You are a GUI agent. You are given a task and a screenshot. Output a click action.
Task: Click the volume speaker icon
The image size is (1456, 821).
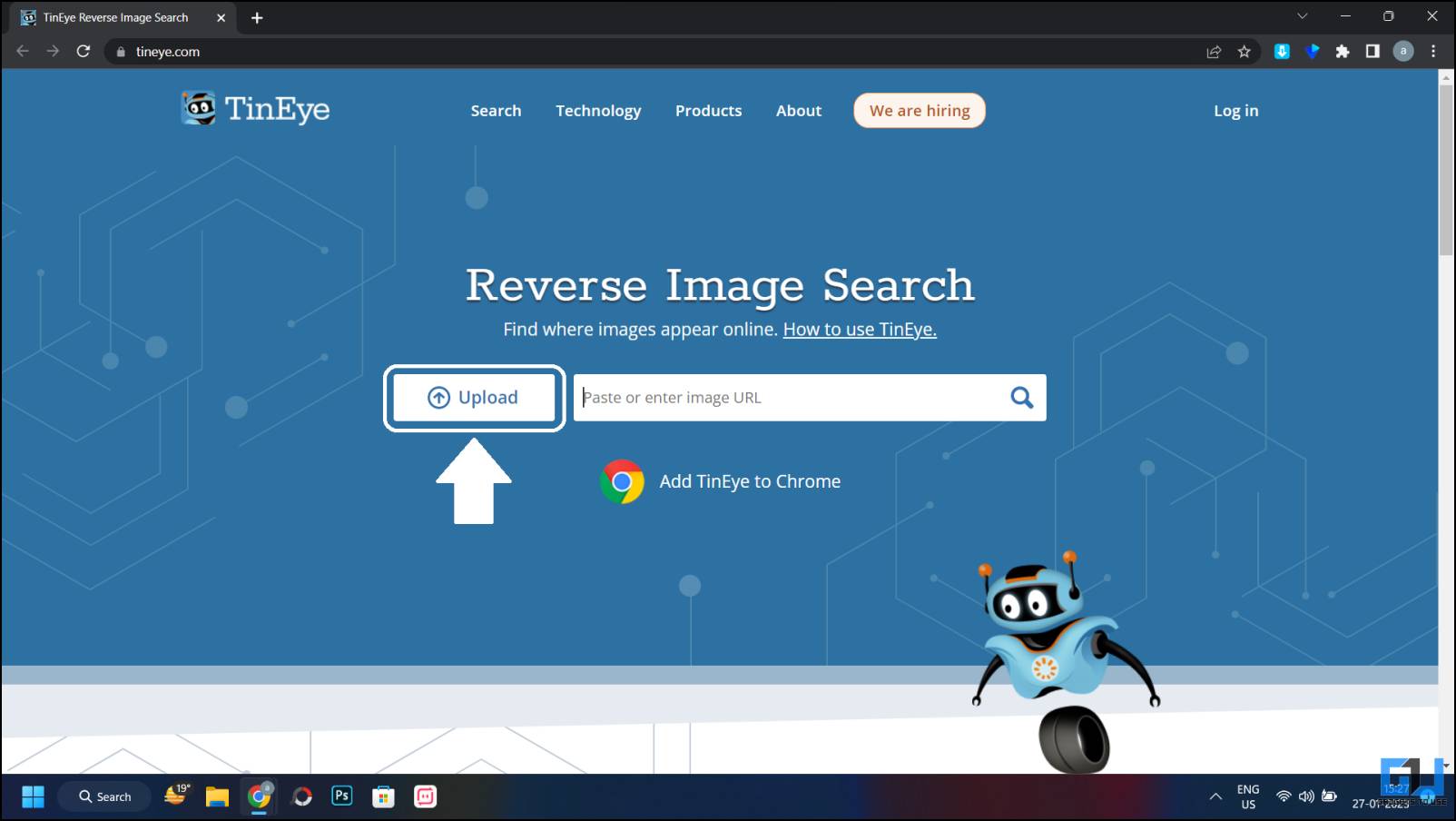pos(1306,796)
